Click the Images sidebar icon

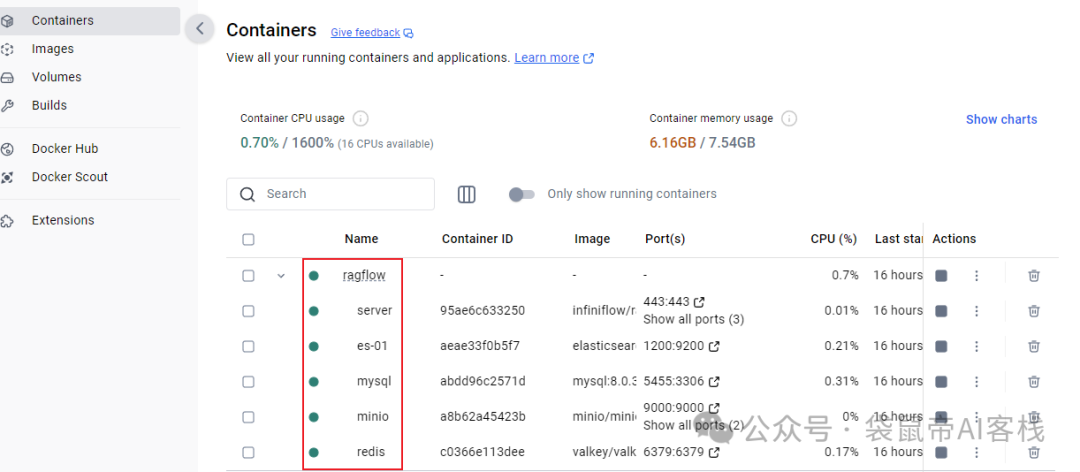pyautogui.click(x=7, y=49)
